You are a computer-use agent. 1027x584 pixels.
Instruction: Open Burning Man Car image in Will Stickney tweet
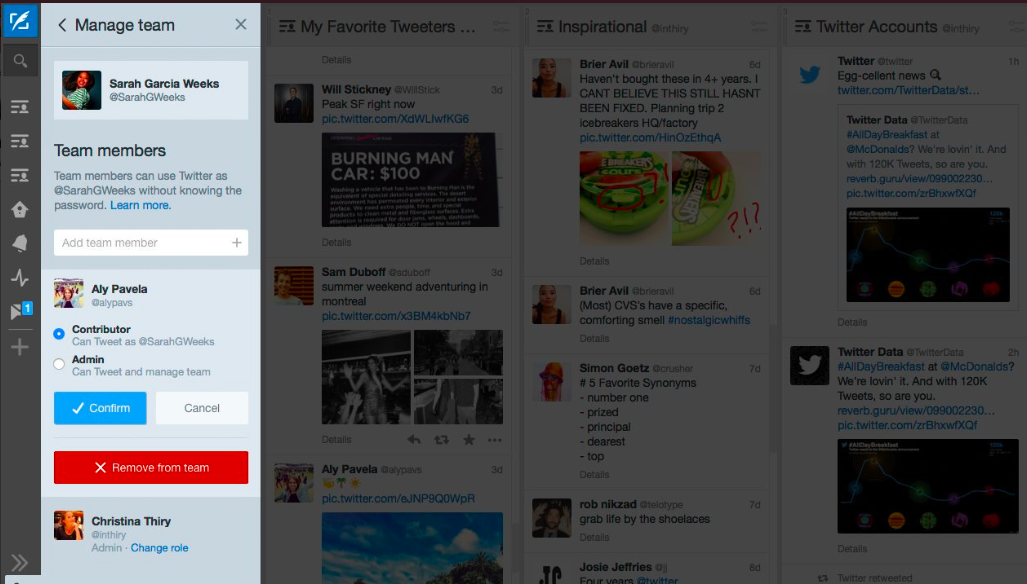[411, 180]
